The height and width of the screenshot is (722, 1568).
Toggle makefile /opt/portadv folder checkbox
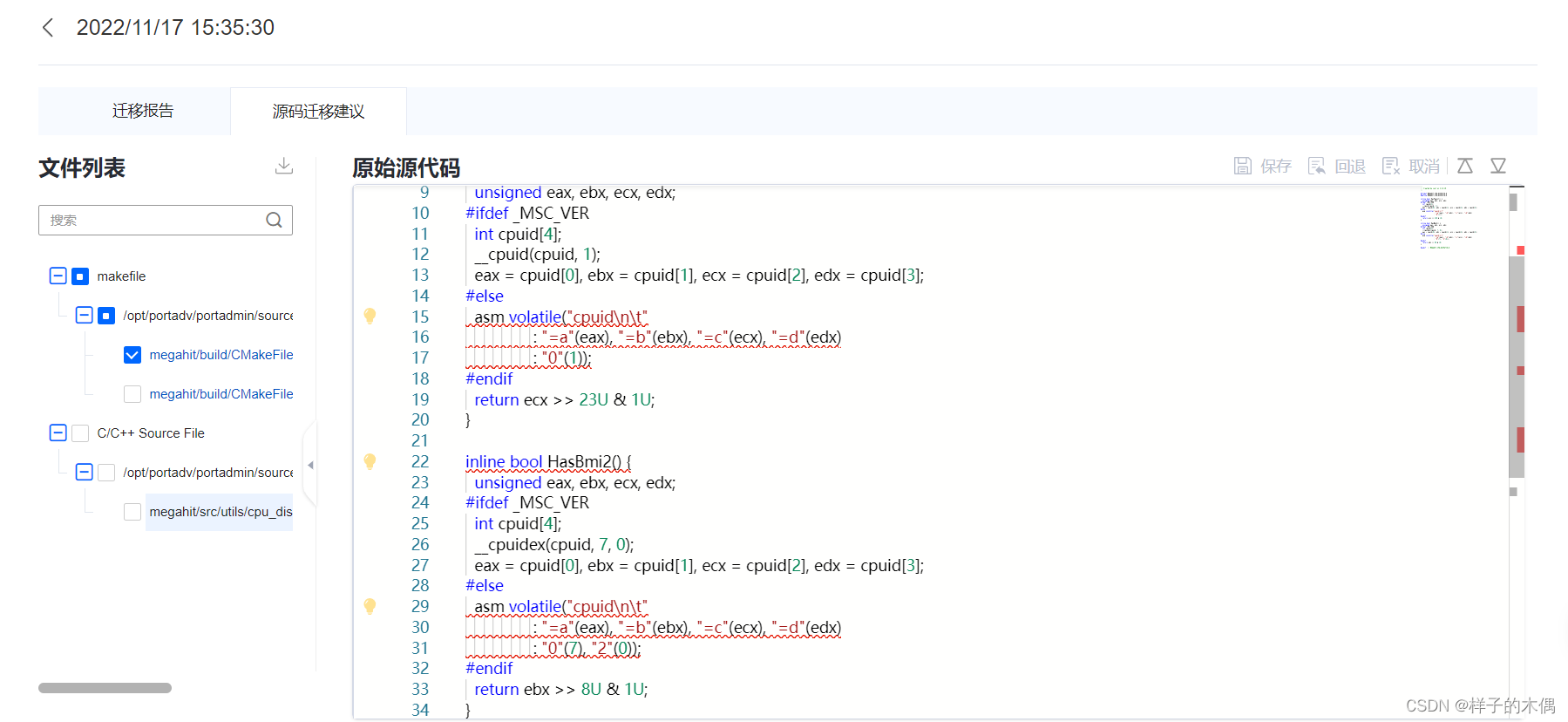pyautogui.click(x=106, y=316)
